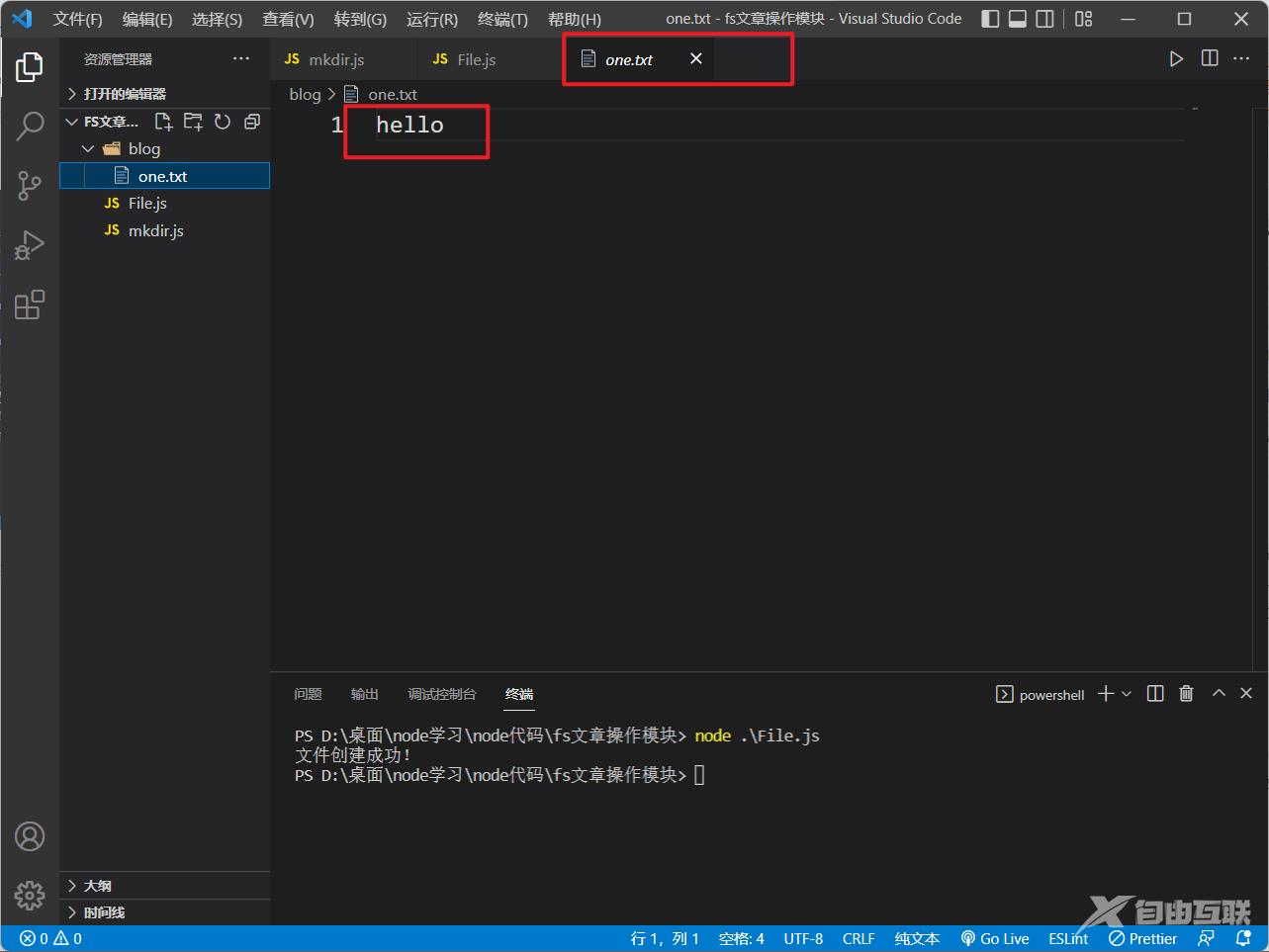Open the Explorer view in activity bar
Image resolution: width=1269 pixels, height=952 pixels.
point(30,66)
